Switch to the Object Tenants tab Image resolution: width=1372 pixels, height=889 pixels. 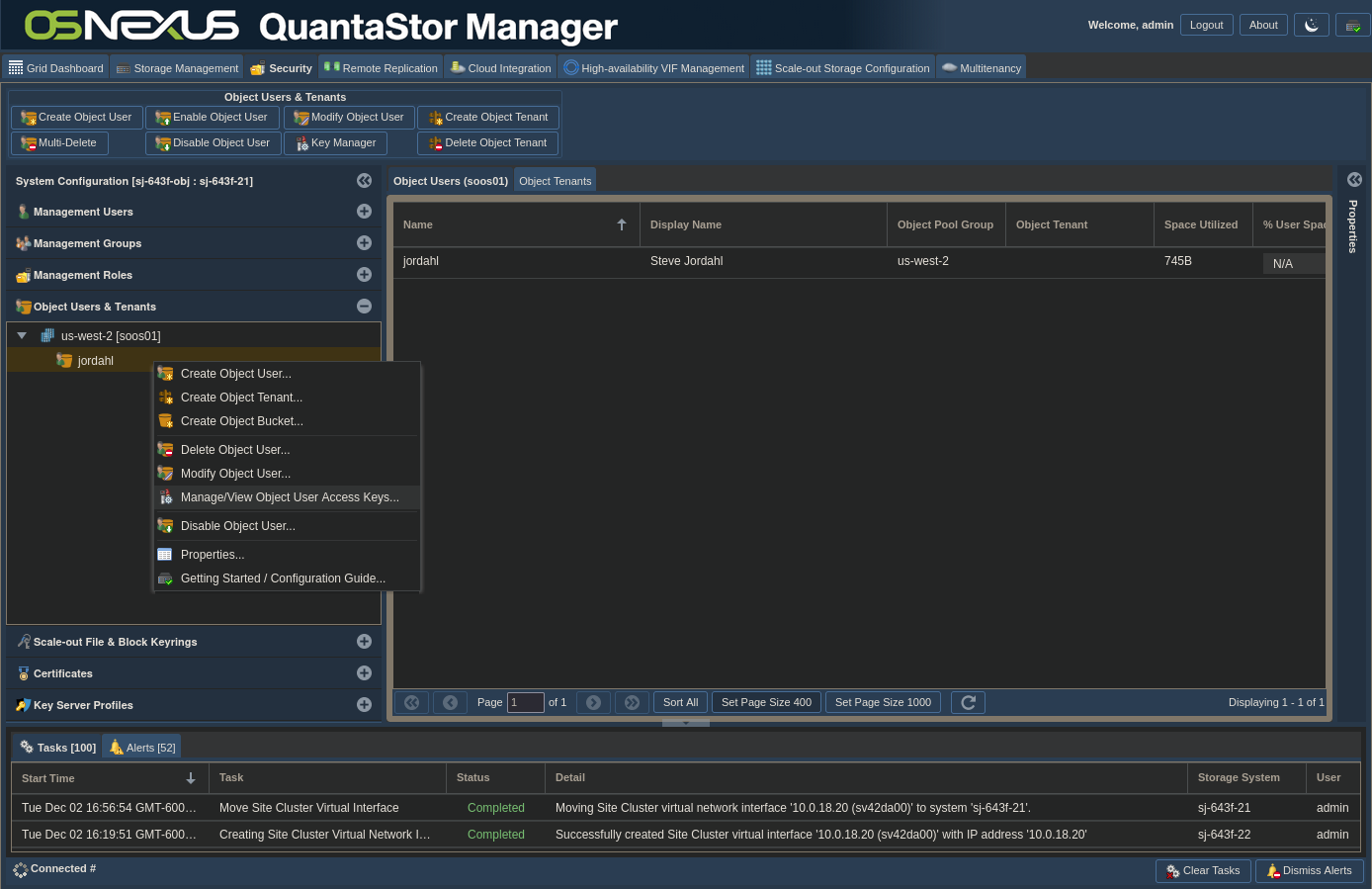pyautogui.click(x=555, y=181)
